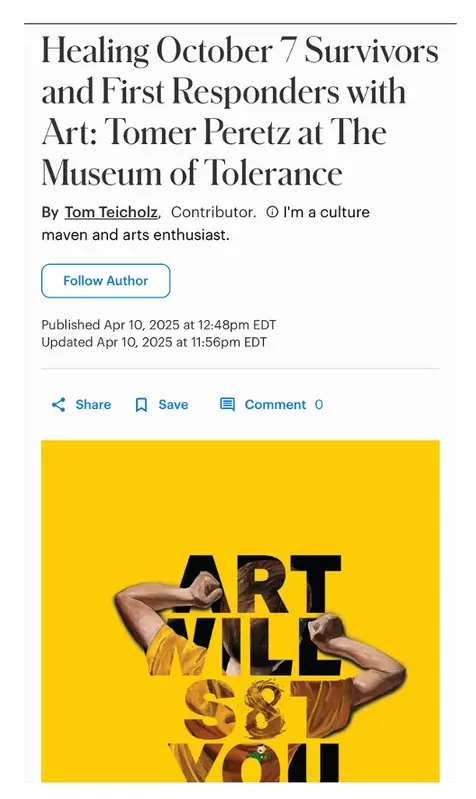Click the comment speech bubble icon
The width and height of the screenshot is (476, 799).
227,405
